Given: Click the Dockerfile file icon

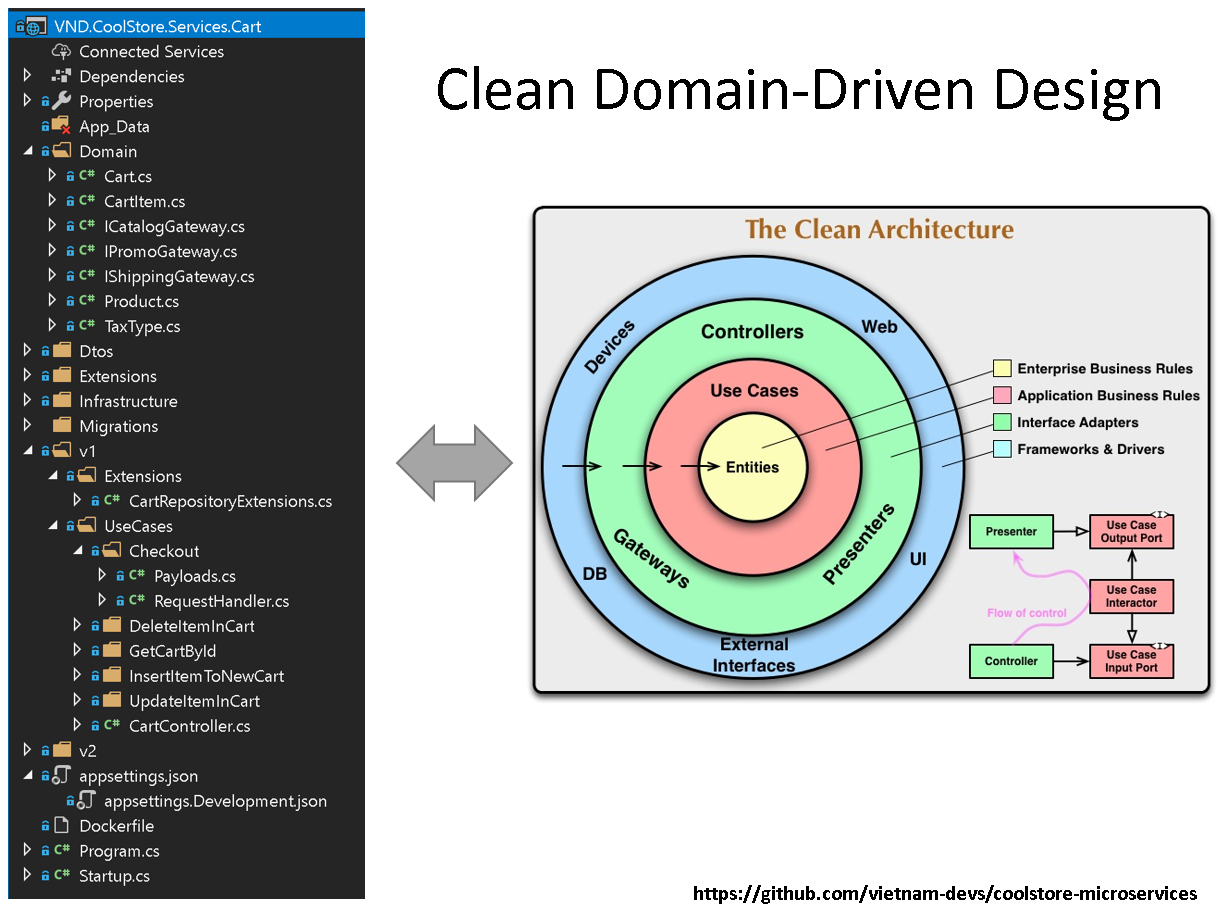Looking at the screenshot, I should (60, 826).
